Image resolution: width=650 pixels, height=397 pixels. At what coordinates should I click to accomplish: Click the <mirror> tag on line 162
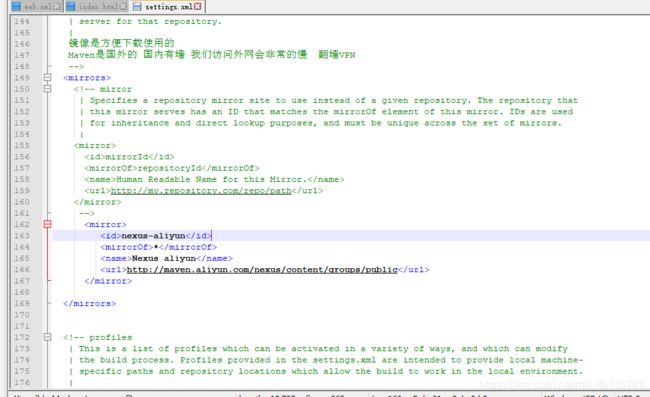(x=105, y=224)
